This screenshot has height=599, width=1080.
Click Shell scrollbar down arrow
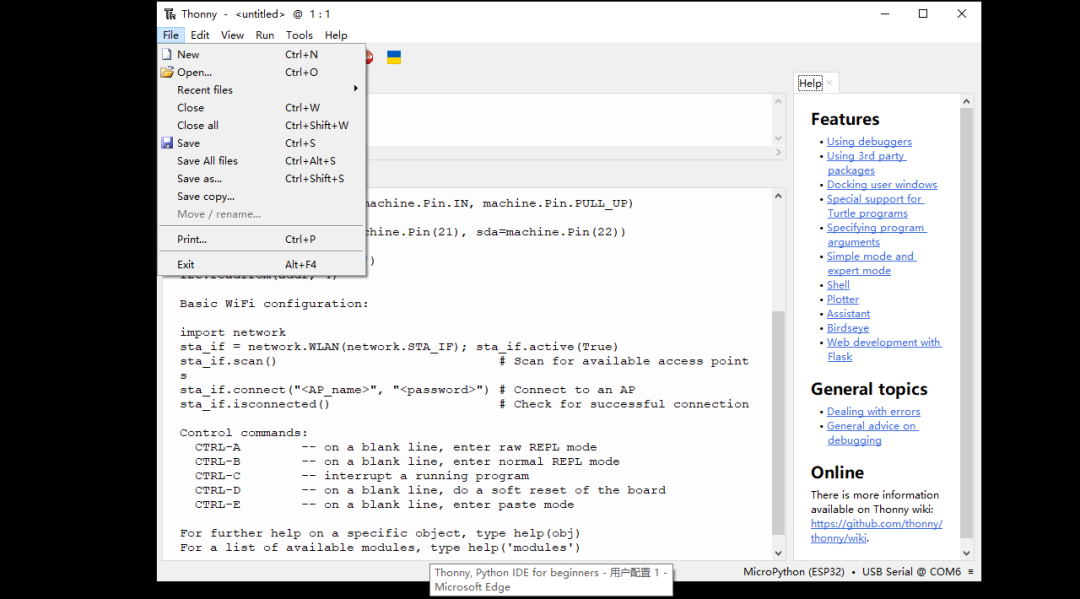(778, 553)
